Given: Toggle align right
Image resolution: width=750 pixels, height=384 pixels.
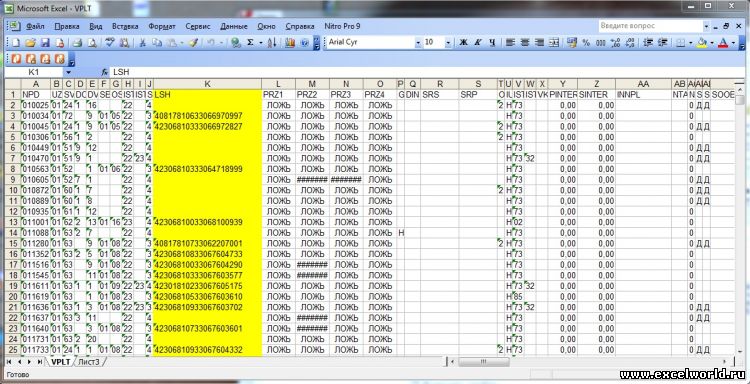Looking at the screenshot, I should pyautogui.click(x=540, y=43).
